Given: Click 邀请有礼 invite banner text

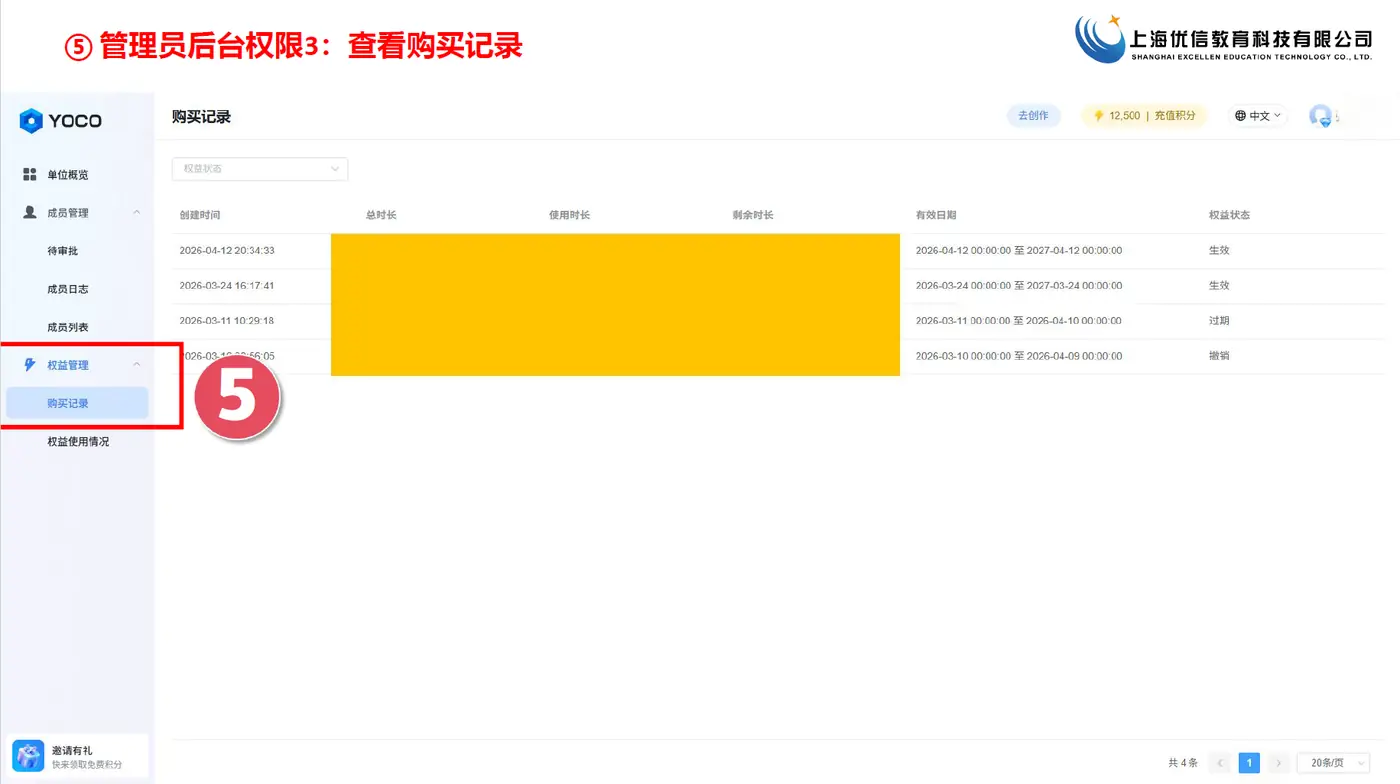Looking at the screenshot, I should pos(72,750).
